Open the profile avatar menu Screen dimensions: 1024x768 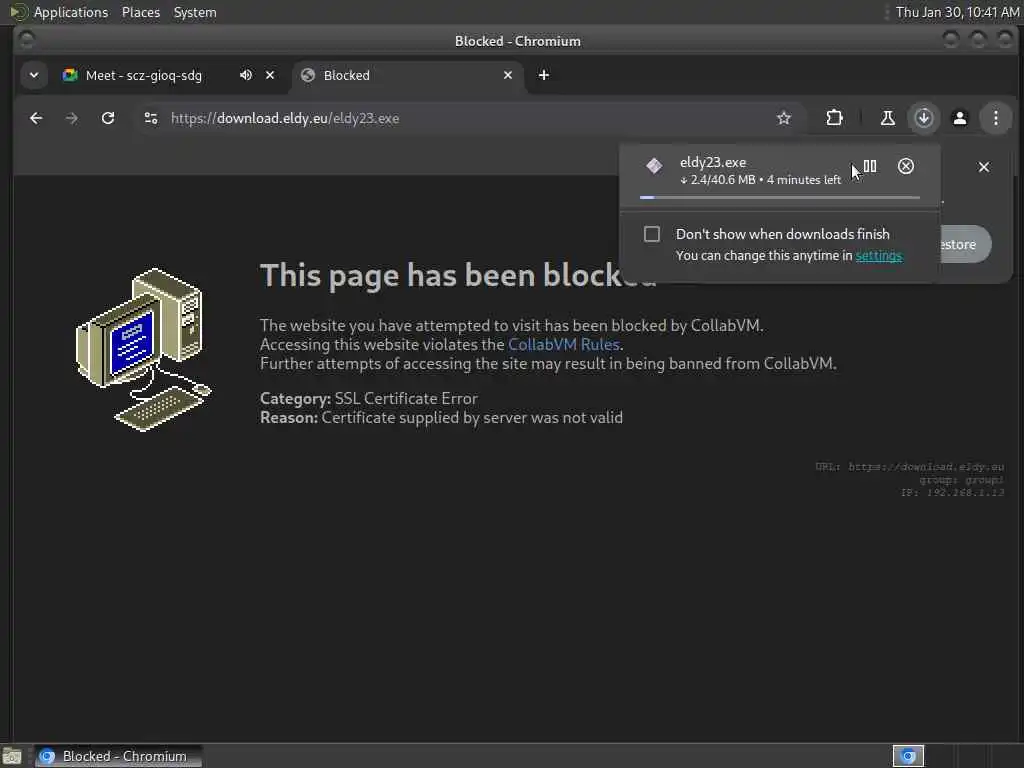point(959,118)
